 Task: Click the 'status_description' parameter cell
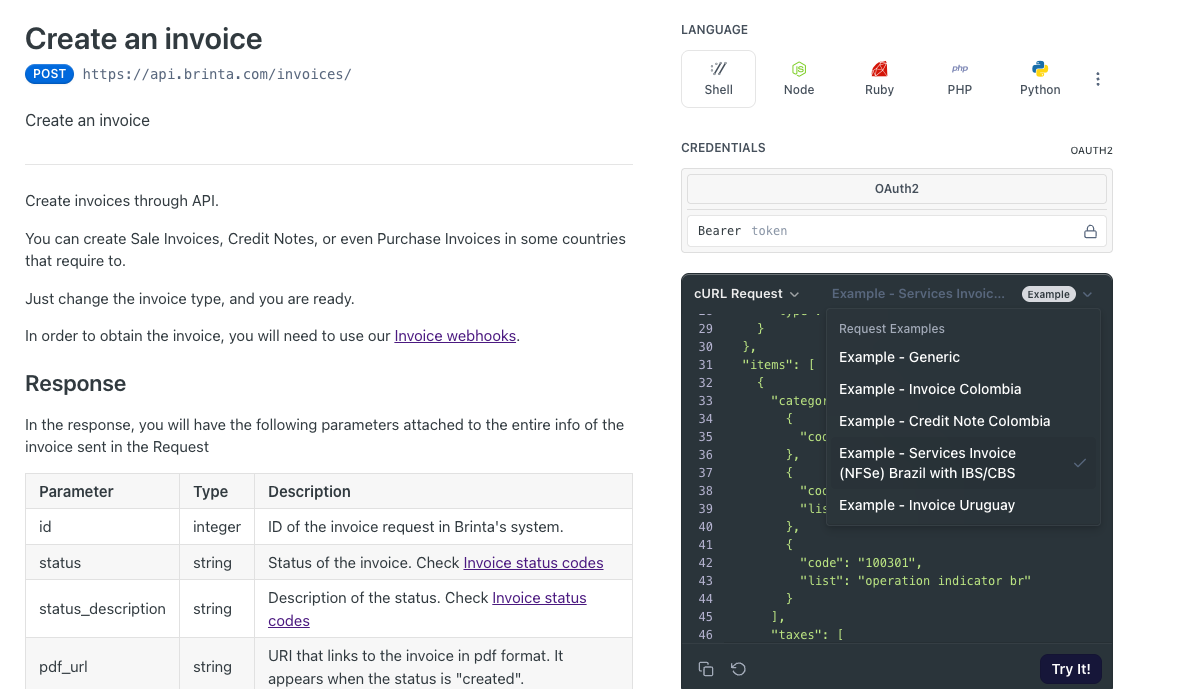tap(102, 609)
